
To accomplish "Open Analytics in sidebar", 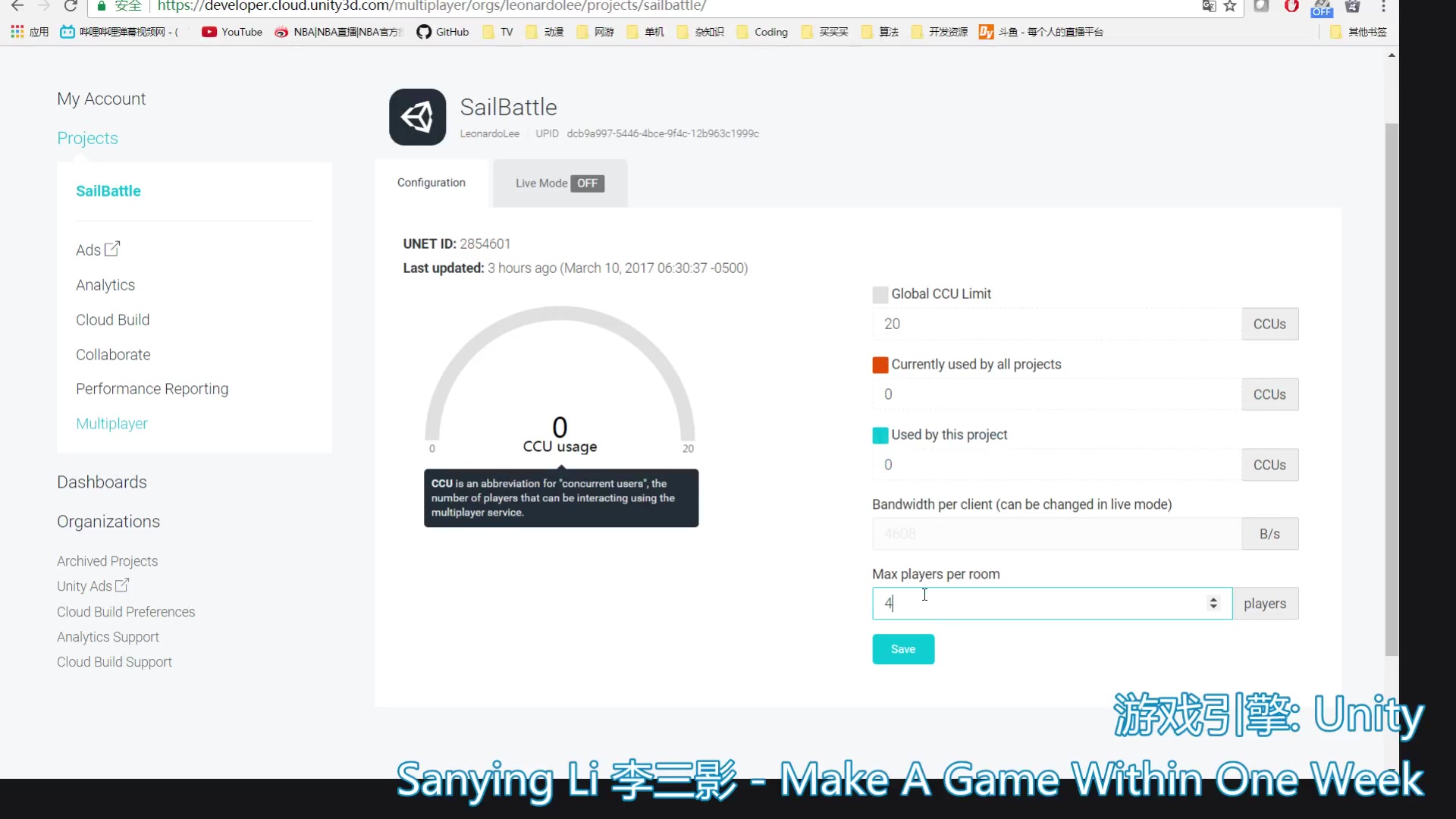I will [x=105, y=285].
